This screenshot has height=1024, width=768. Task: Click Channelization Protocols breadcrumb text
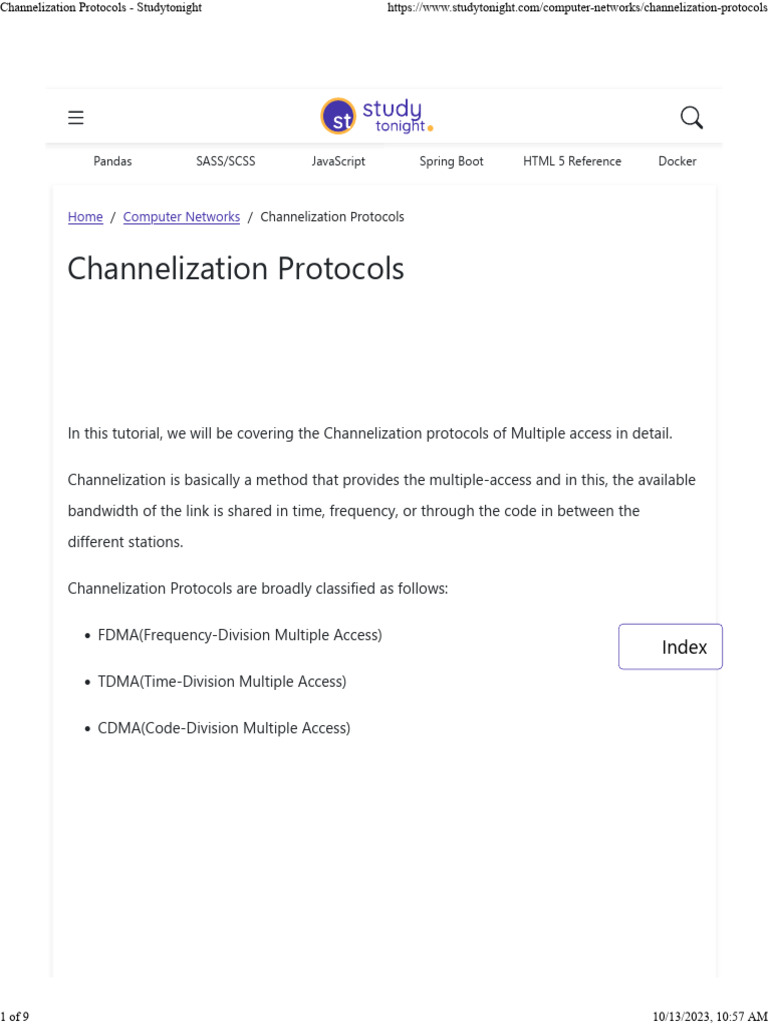pos(332,217)
